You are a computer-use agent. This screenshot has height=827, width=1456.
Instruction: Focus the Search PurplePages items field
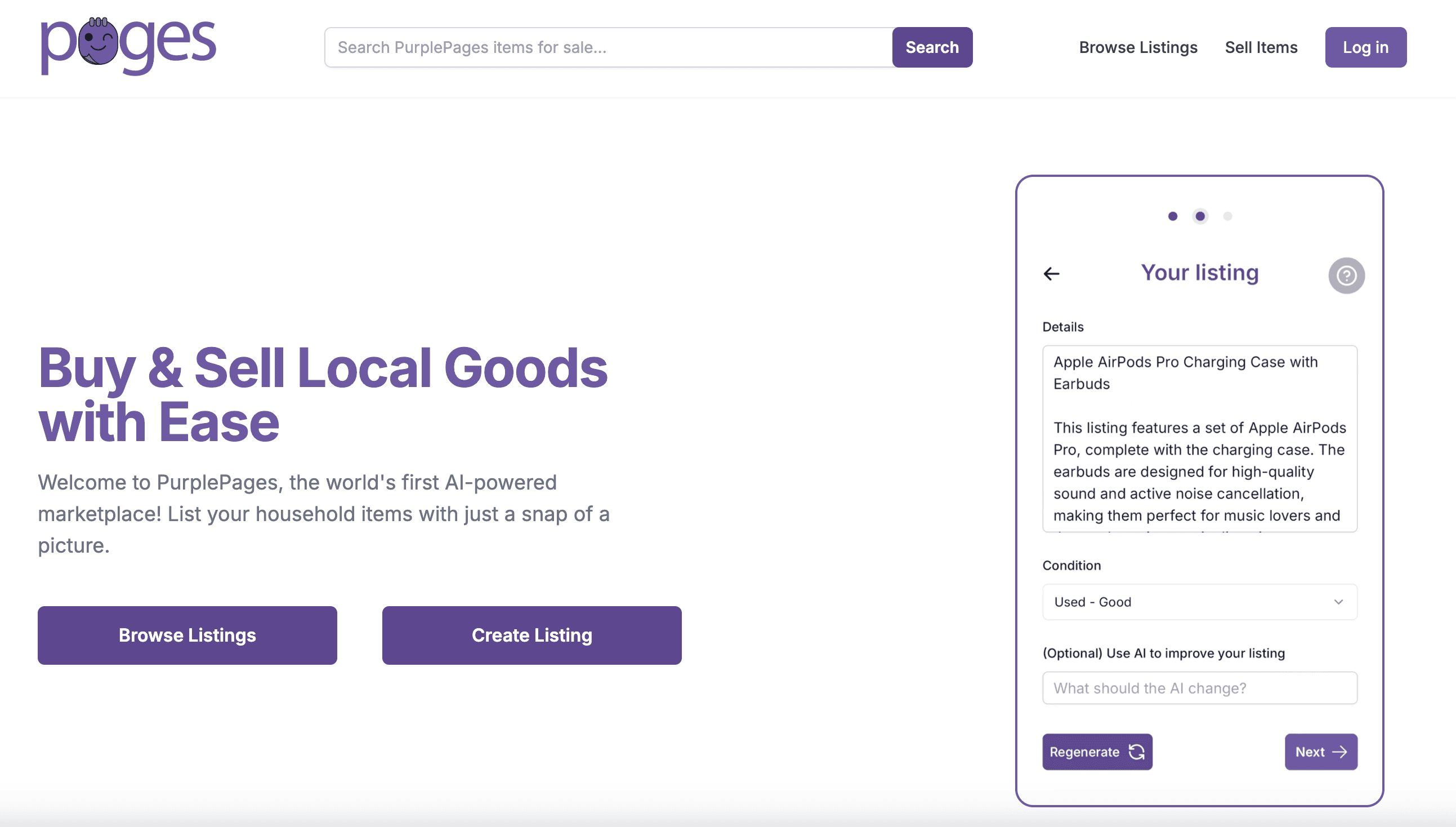(x=608, y=47)
